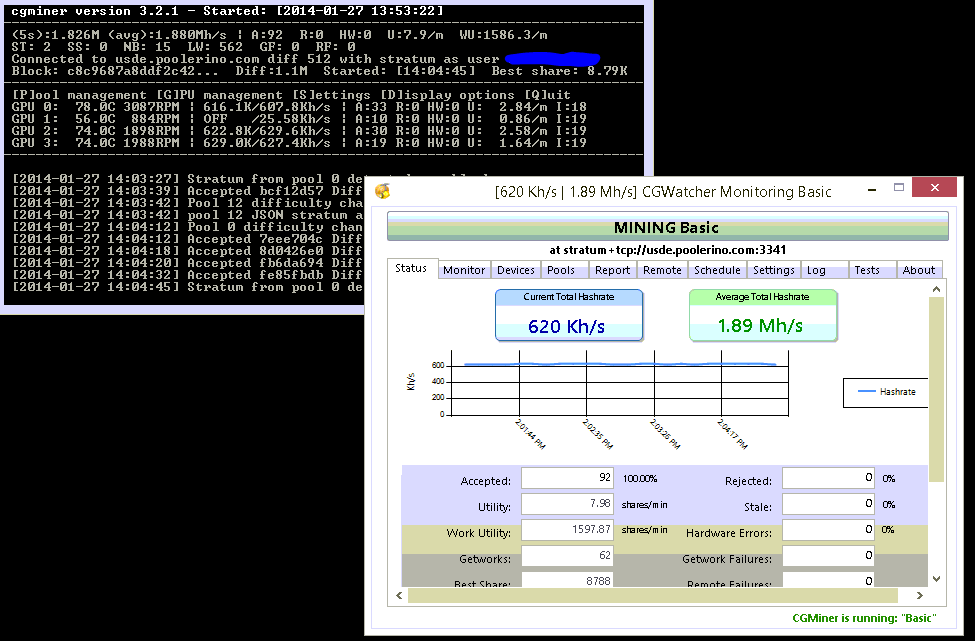
Task: Click the Best Share field showing 8788
Action: point(567,579)
